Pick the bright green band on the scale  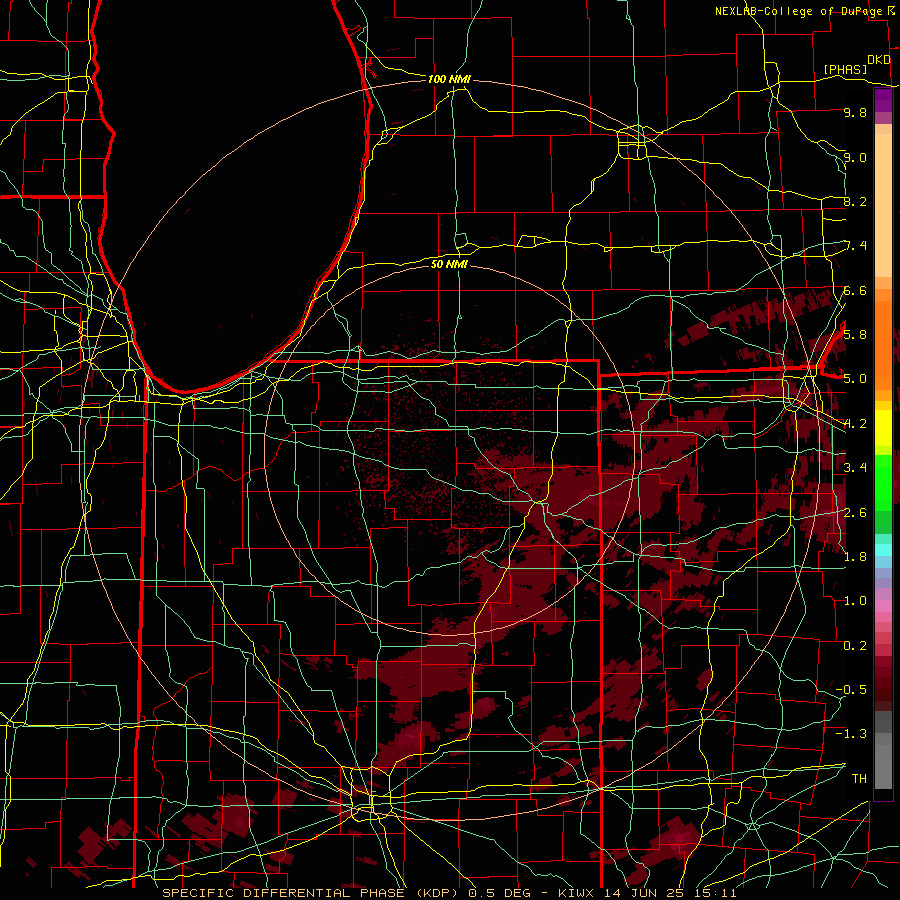point(883,482)
